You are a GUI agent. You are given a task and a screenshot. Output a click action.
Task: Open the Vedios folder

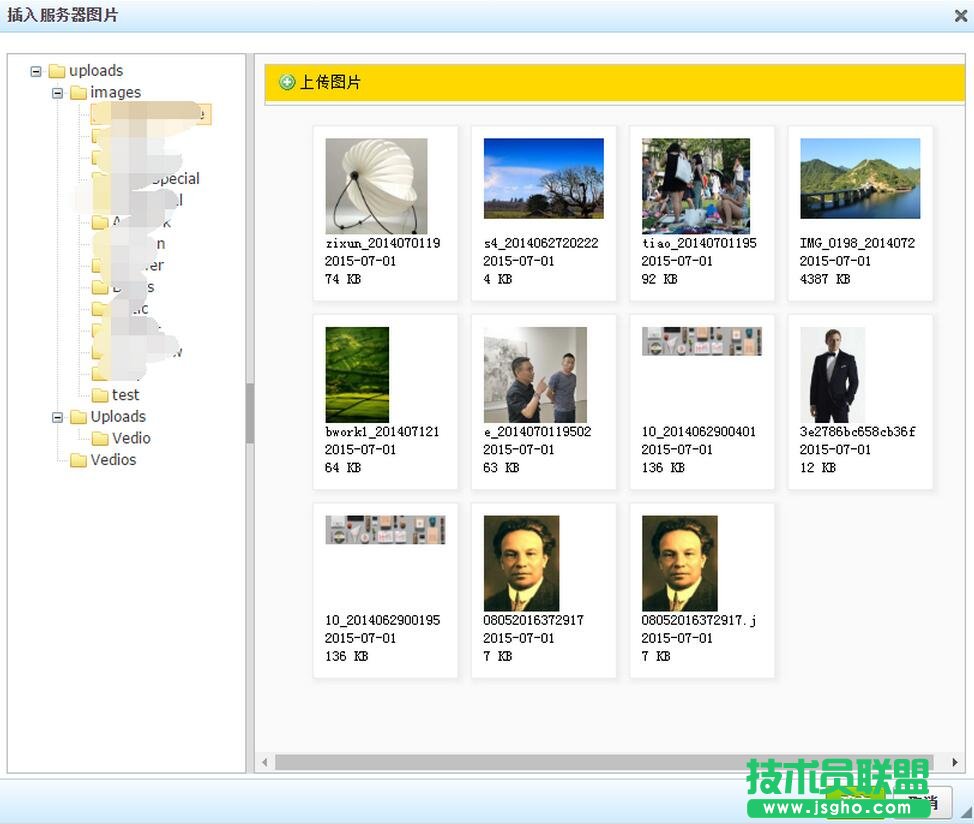pyautogui.click(x=113, y=460)
